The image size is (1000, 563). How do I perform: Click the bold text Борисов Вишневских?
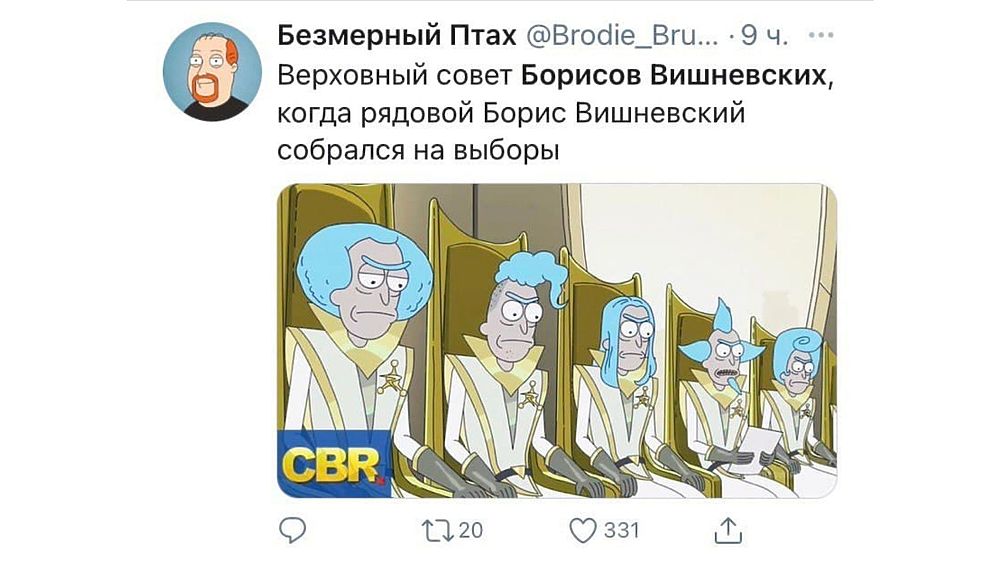click(x=674, y=75)
